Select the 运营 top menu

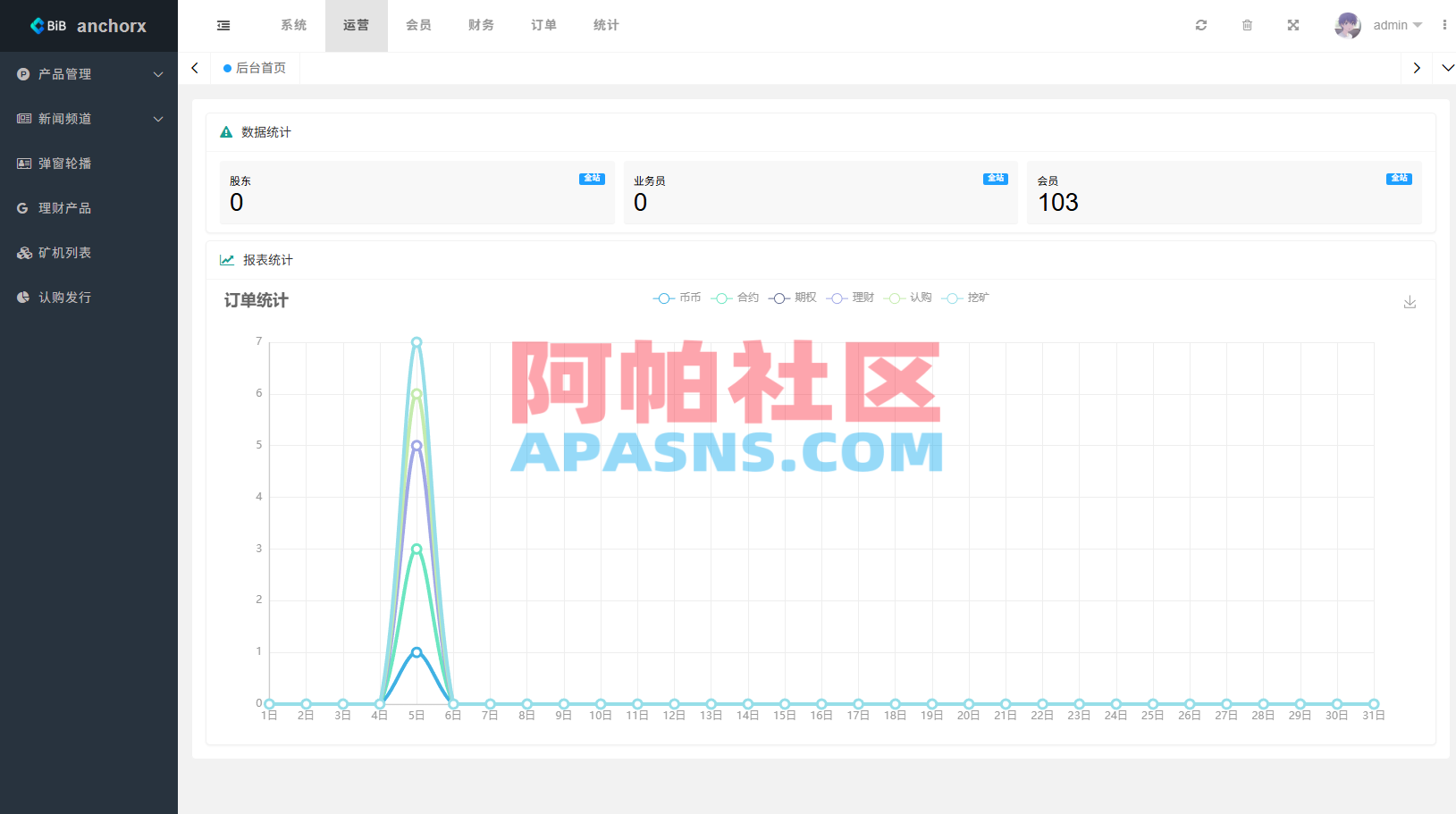356,25
